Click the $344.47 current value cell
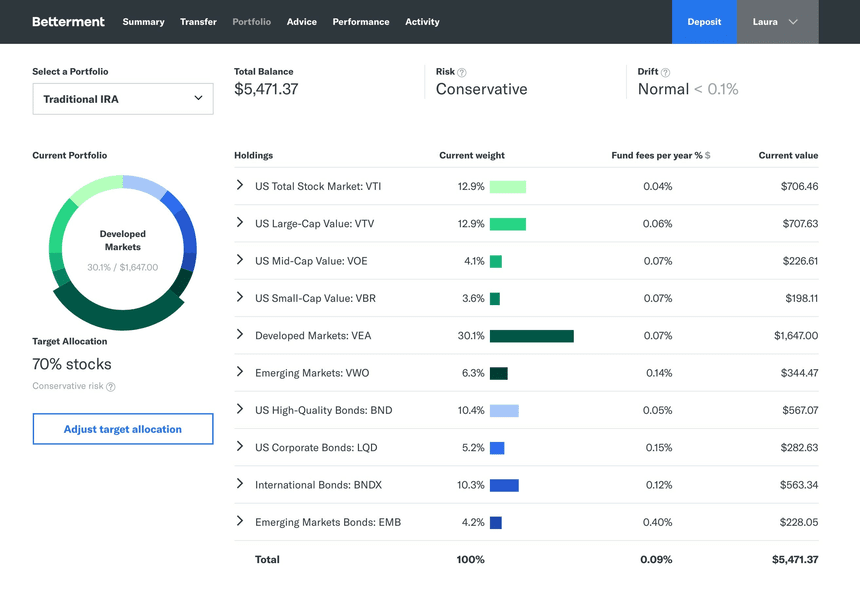The width and height of the screenshot is (860, 605). 799,373
